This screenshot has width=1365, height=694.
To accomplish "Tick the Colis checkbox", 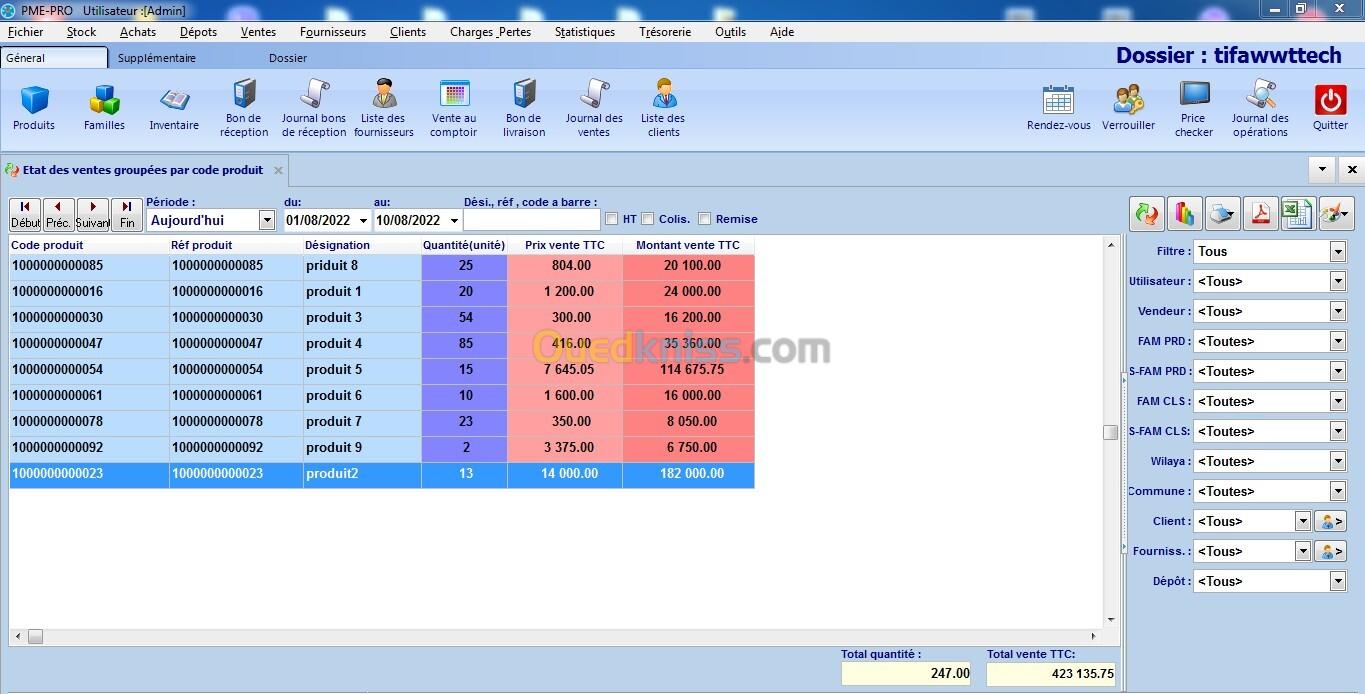I will (648, 219).
